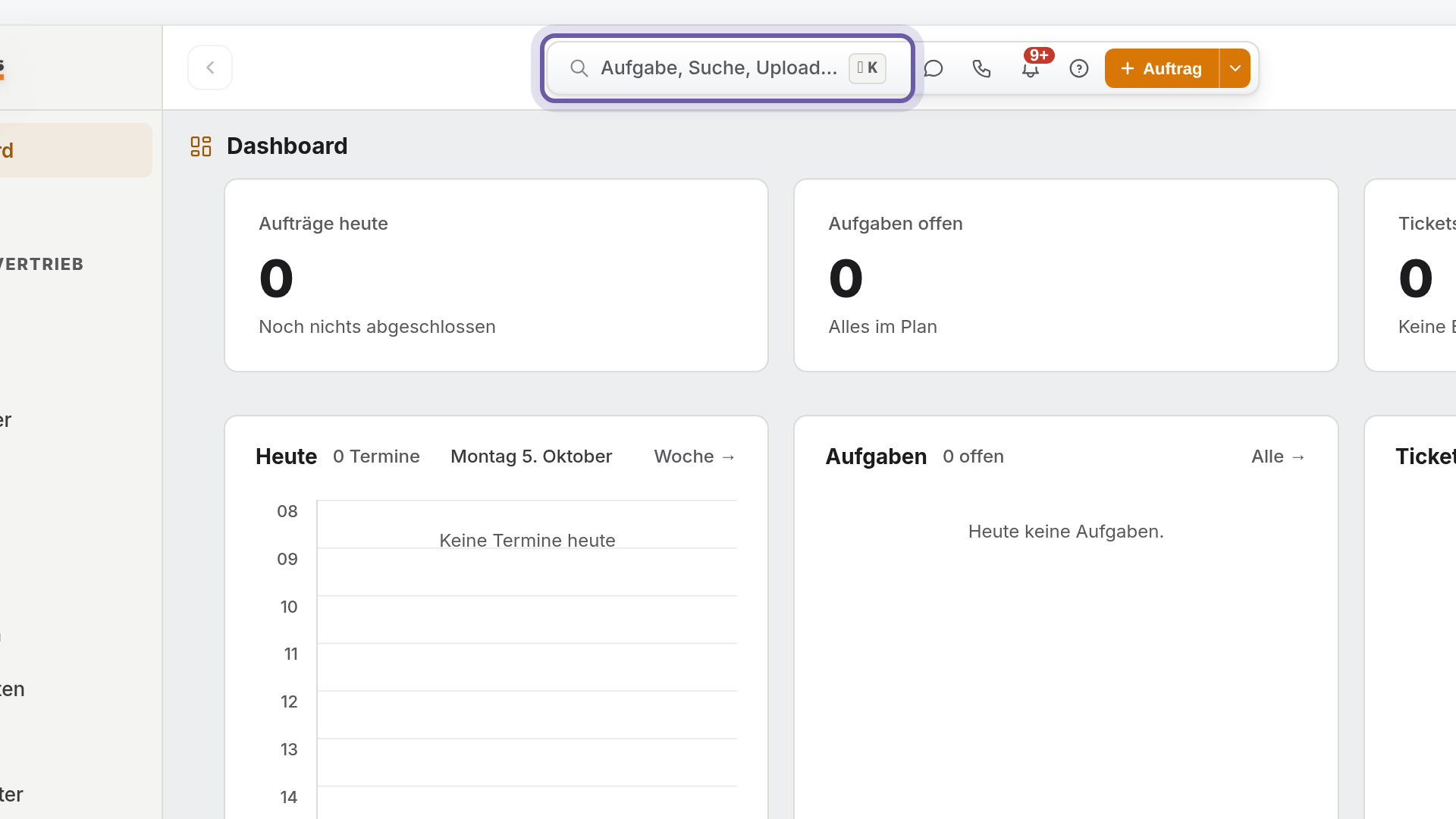1456x819 pixels.
Task: Click 'Keine Termine heute' text
Action: 528,541
